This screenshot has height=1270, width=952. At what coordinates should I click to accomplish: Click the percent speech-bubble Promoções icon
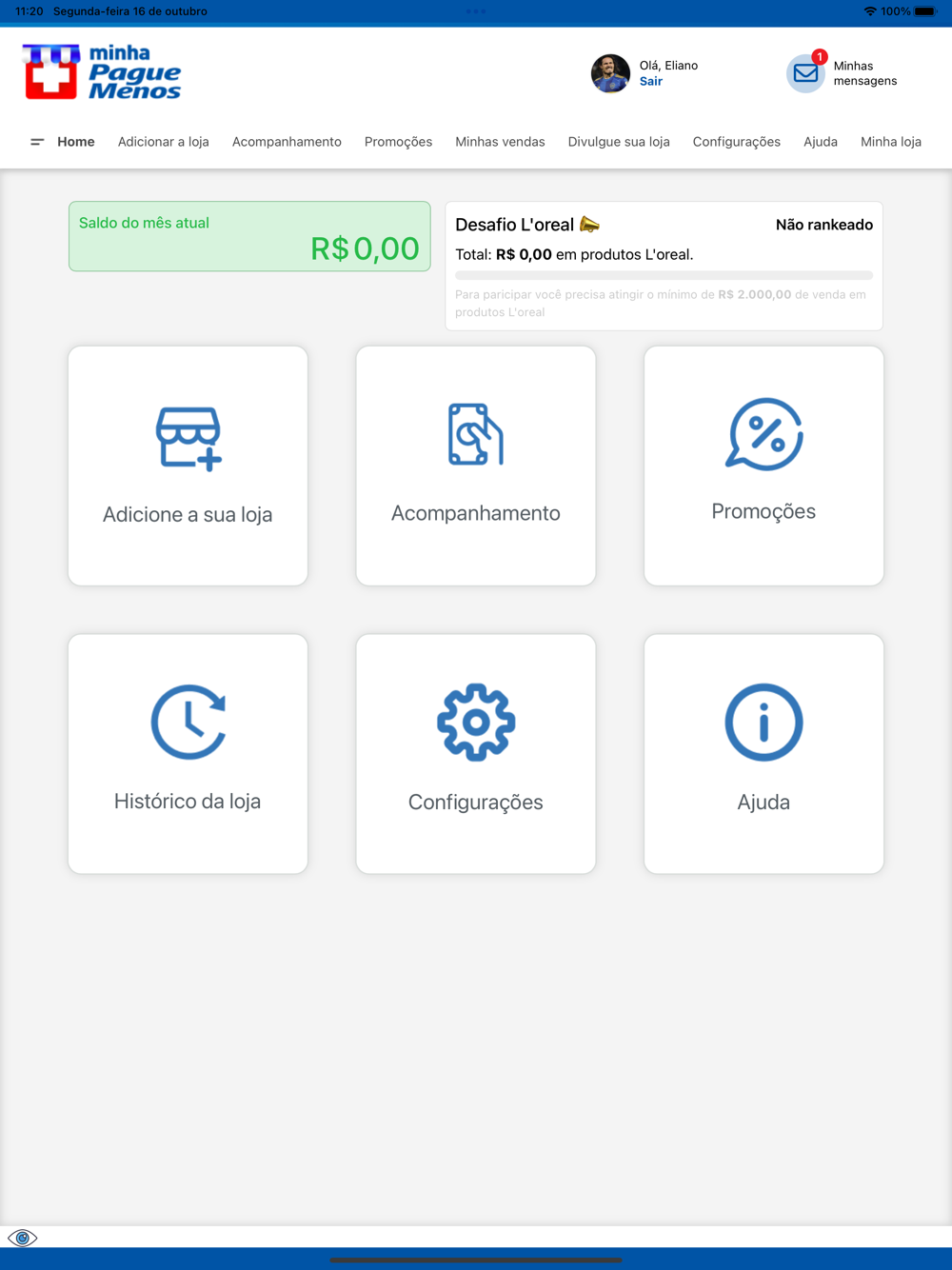(764, 434)
